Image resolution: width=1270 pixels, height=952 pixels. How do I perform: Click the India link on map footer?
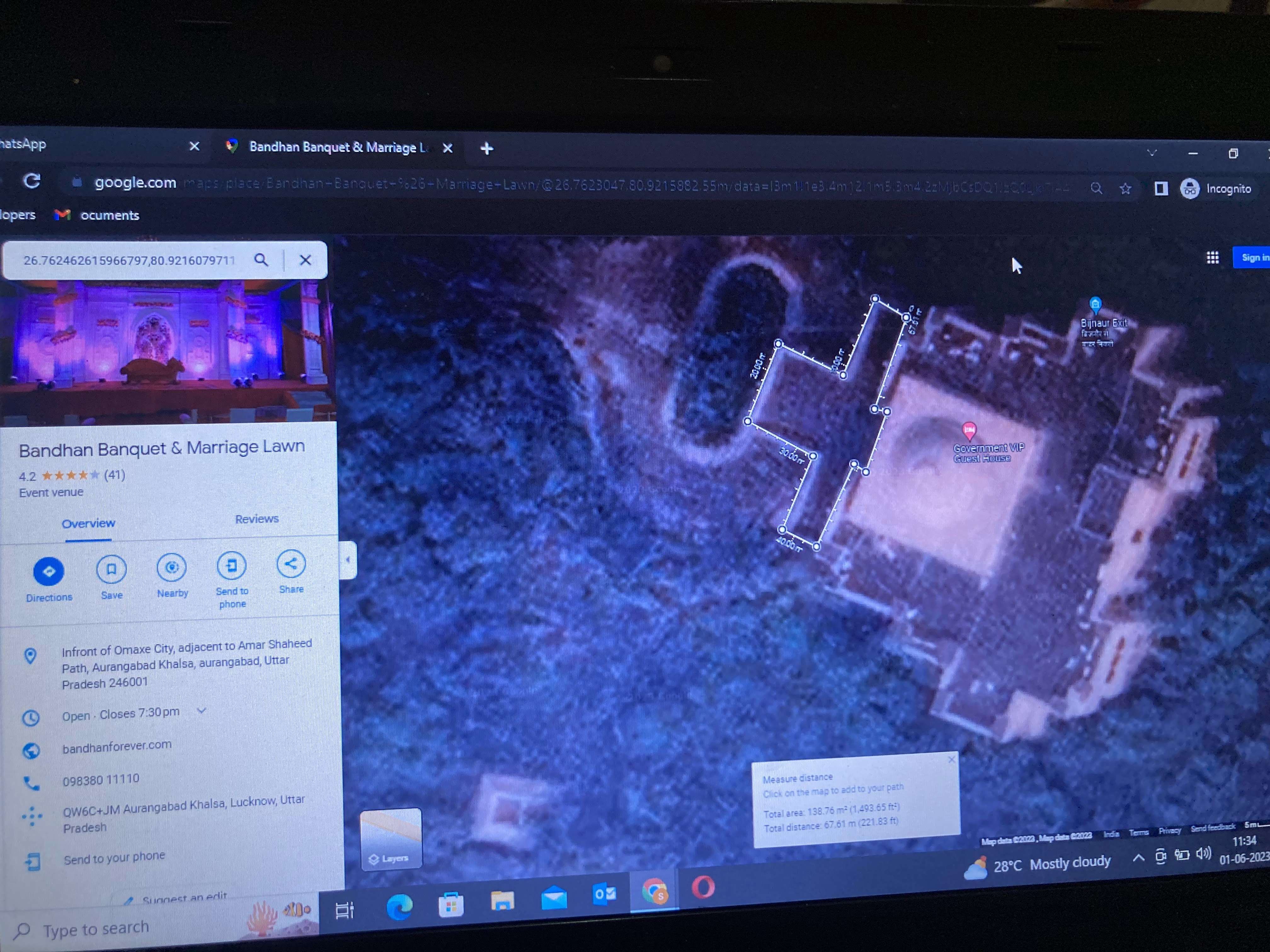point(1111,834)
